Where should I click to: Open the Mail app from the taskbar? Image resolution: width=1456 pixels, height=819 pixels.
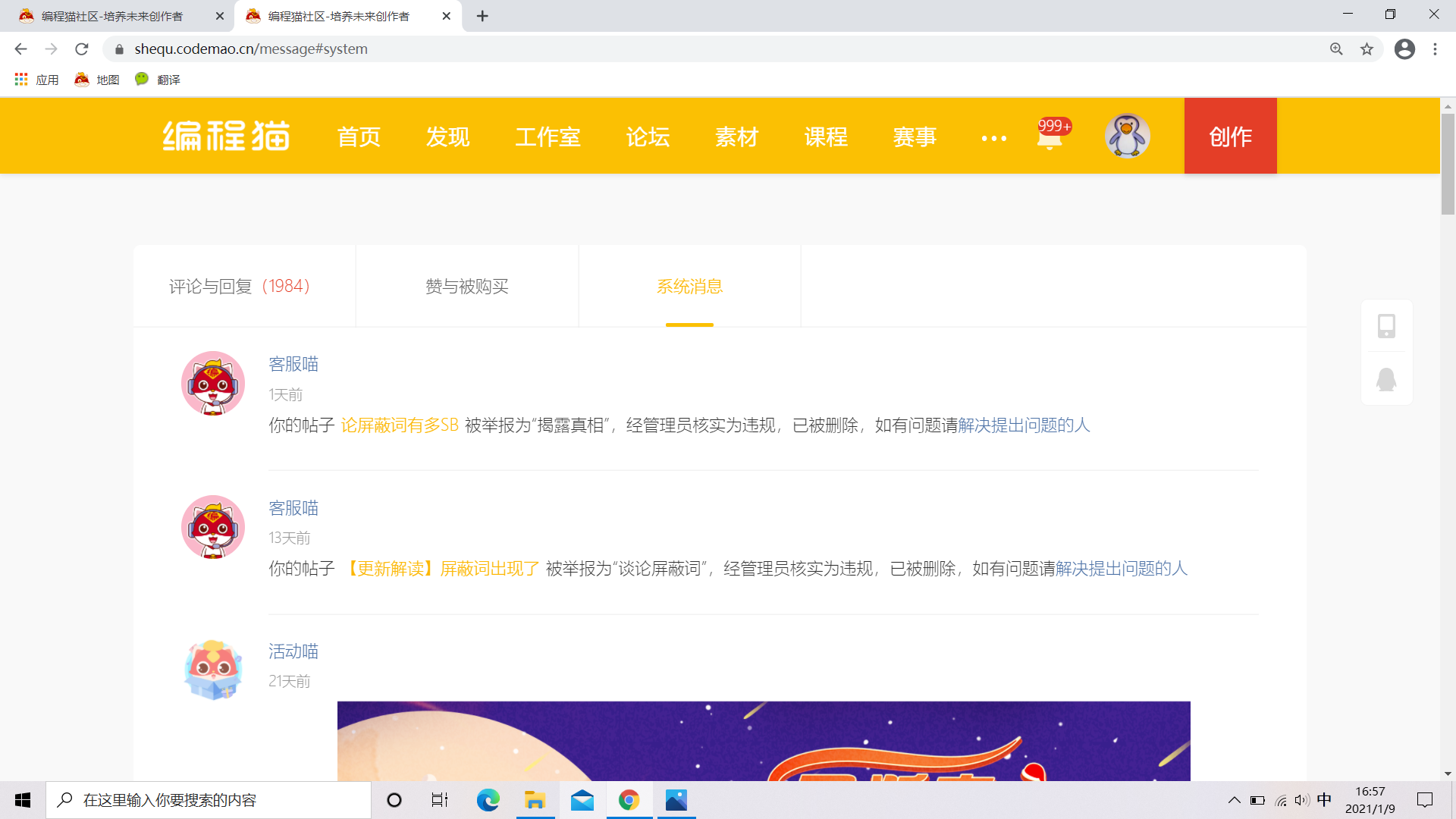click(582, 800)
